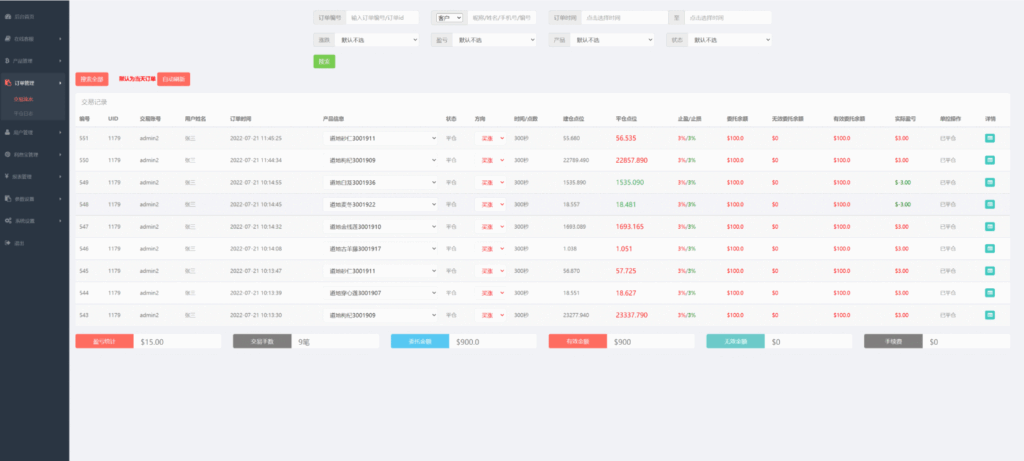This screenshot has height=461, width=1024.
Task: Open sidebar item with globe icon
Action: [x=34, y=154]
